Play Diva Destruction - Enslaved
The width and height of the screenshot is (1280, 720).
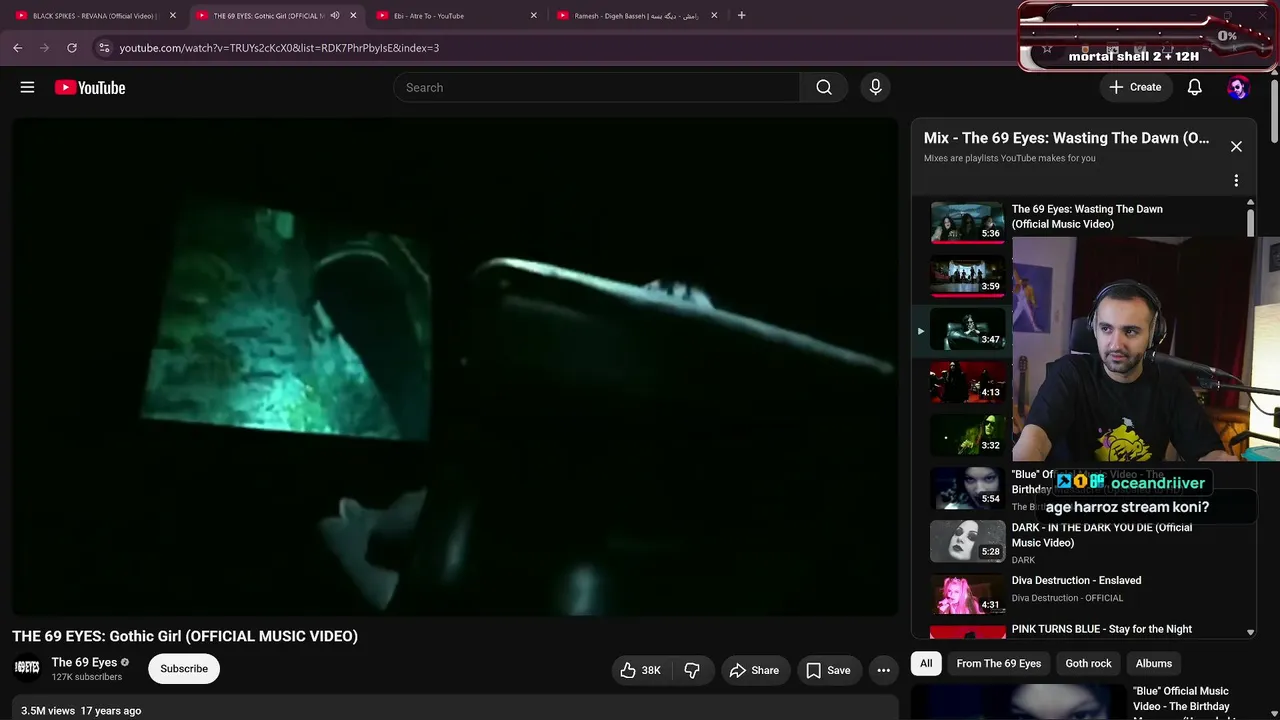(x=1076, y=580)
